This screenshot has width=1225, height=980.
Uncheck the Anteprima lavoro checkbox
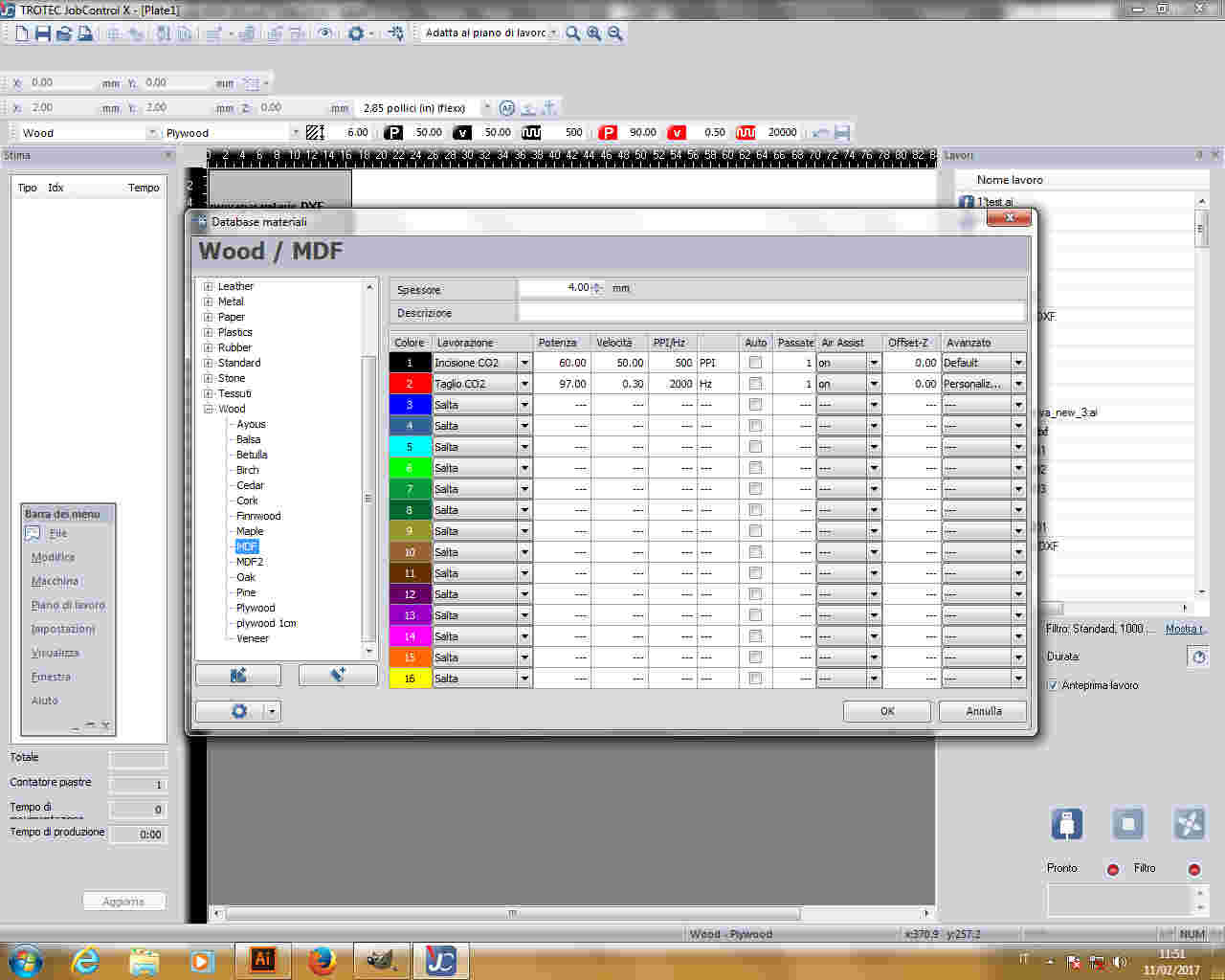point(1053,685)
